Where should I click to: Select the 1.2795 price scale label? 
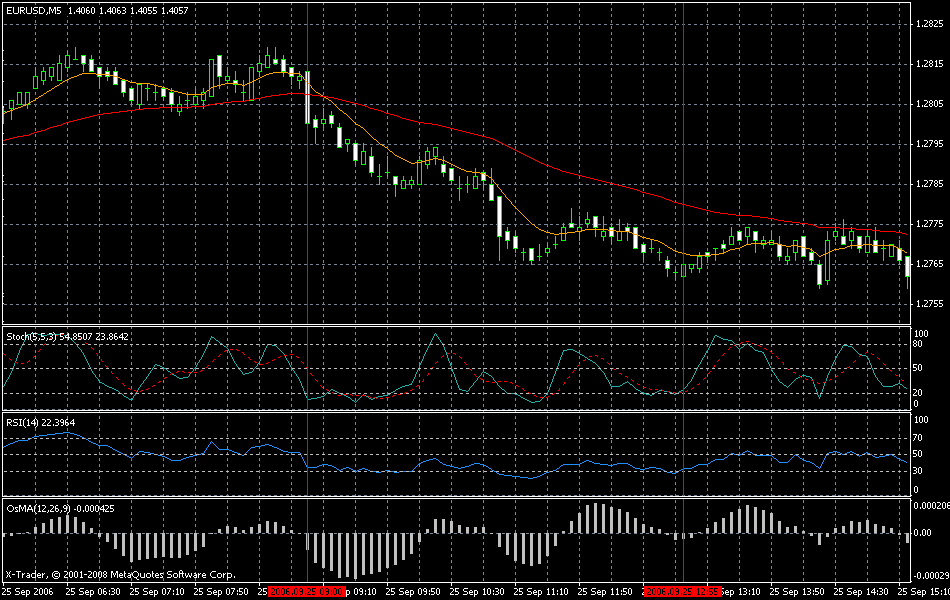[930, 144]
